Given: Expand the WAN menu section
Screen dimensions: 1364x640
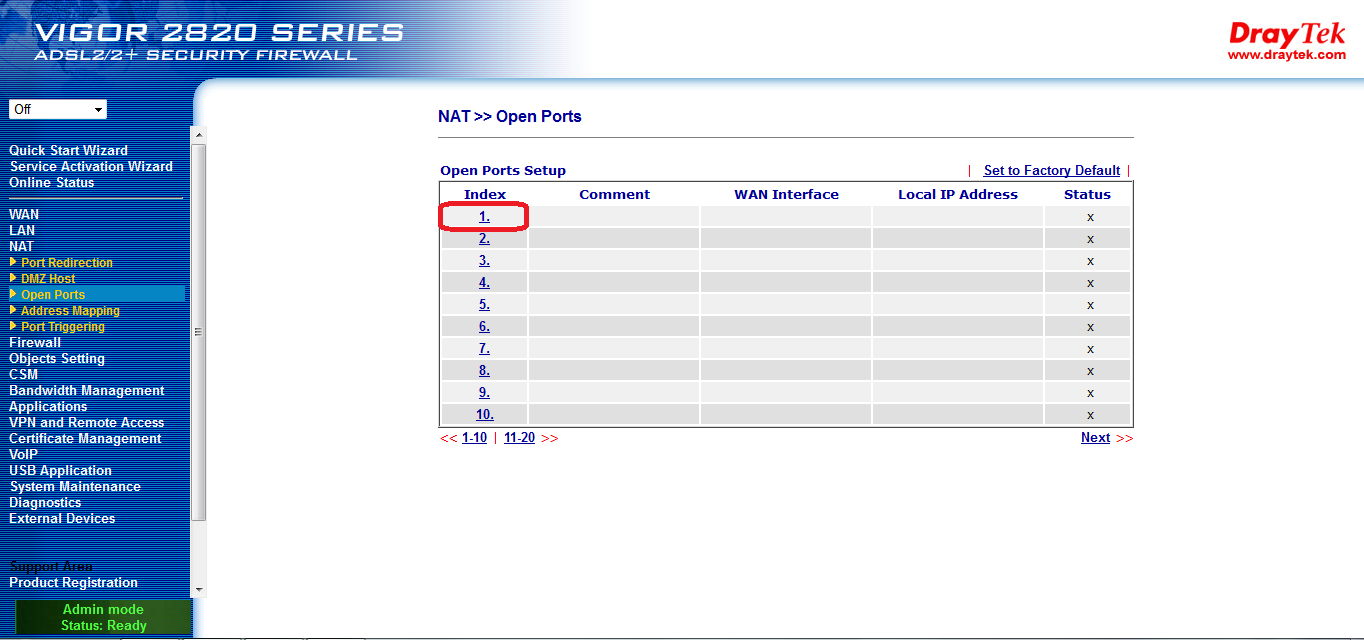Looking at the screenshot, I should 24,214.
